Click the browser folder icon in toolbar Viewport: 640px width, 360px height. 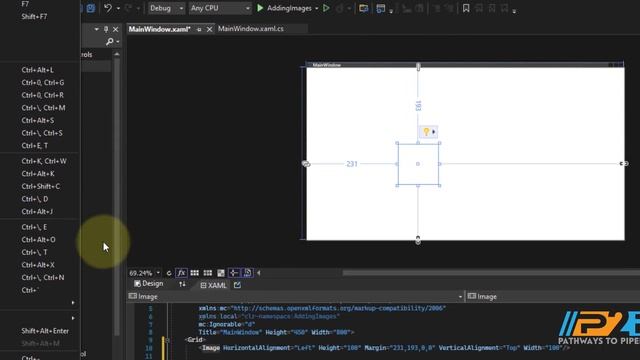pos(363,8)
